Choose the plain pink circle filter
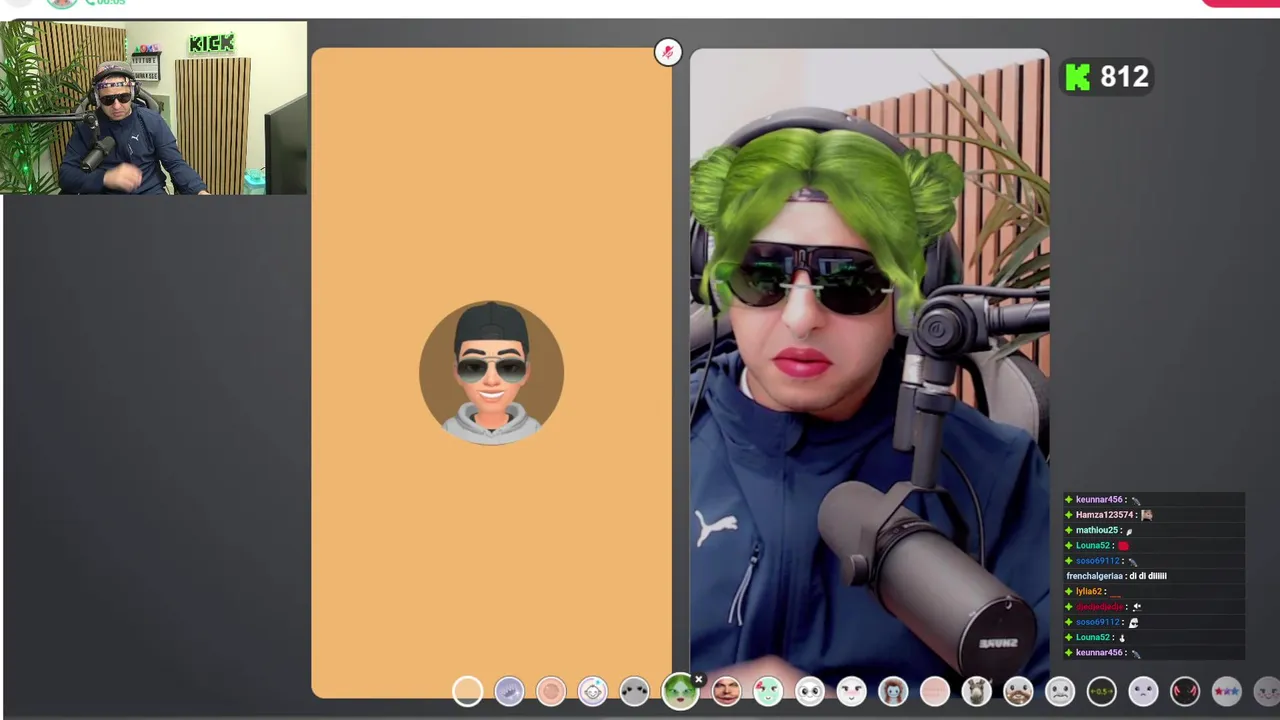Screen dimensions: 1280x720 (x=935, y=691)
